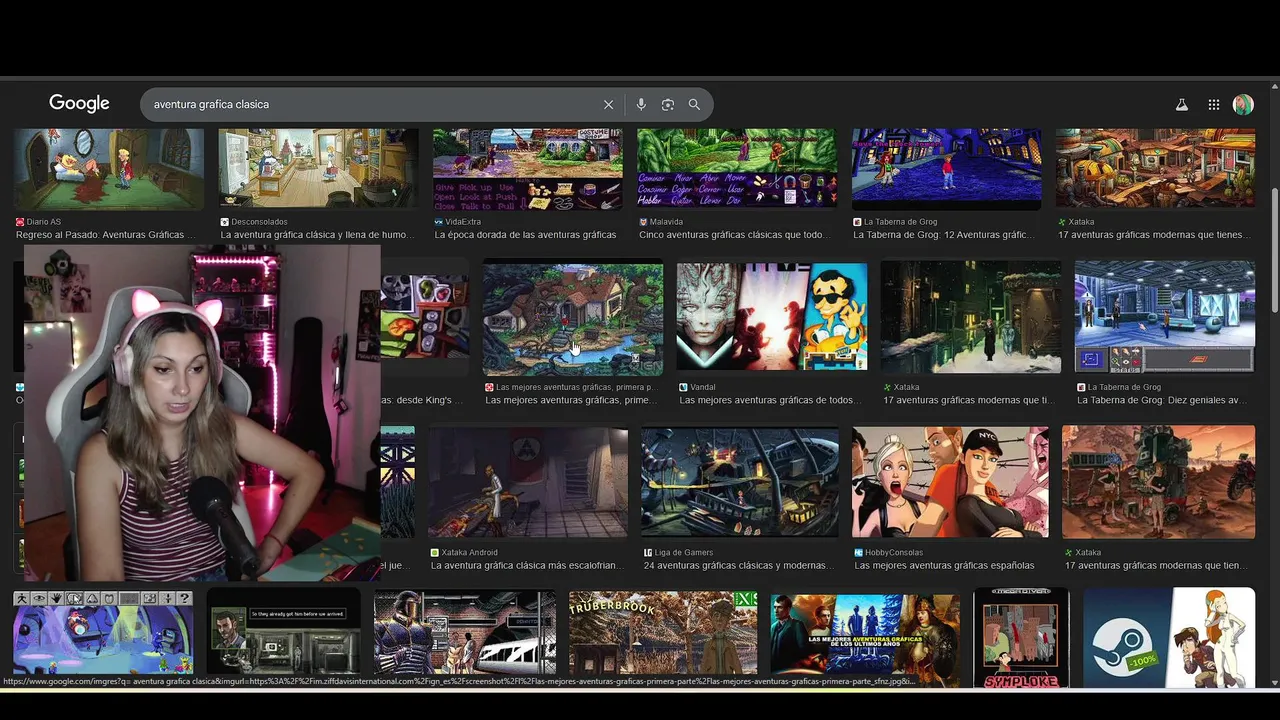This screenshot has width=1280, height=720.
Task: Open Google Lens image search icon
Action: (668, 105)
